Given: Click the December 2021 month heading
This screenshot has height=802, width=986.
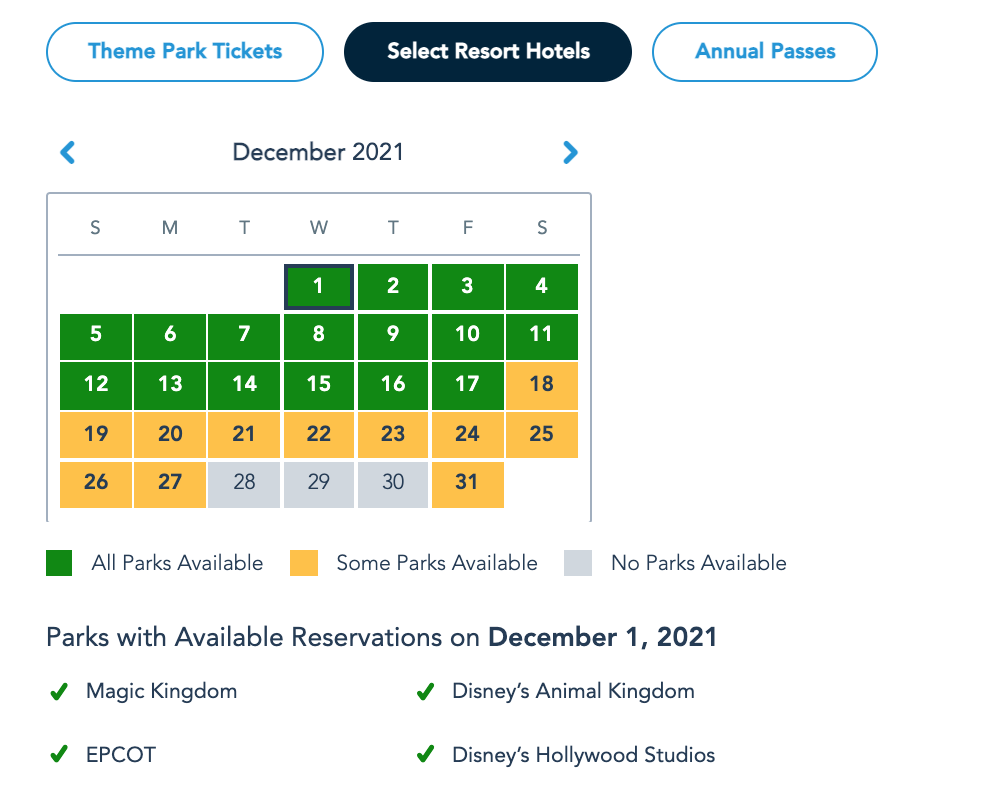Looking at the screenshot, I should point(318,152).
